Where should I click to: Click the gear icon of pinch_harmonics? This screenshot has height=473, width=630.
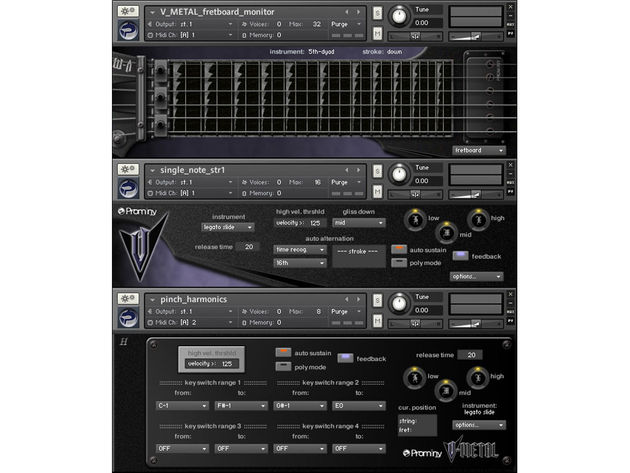coord(128,299)
